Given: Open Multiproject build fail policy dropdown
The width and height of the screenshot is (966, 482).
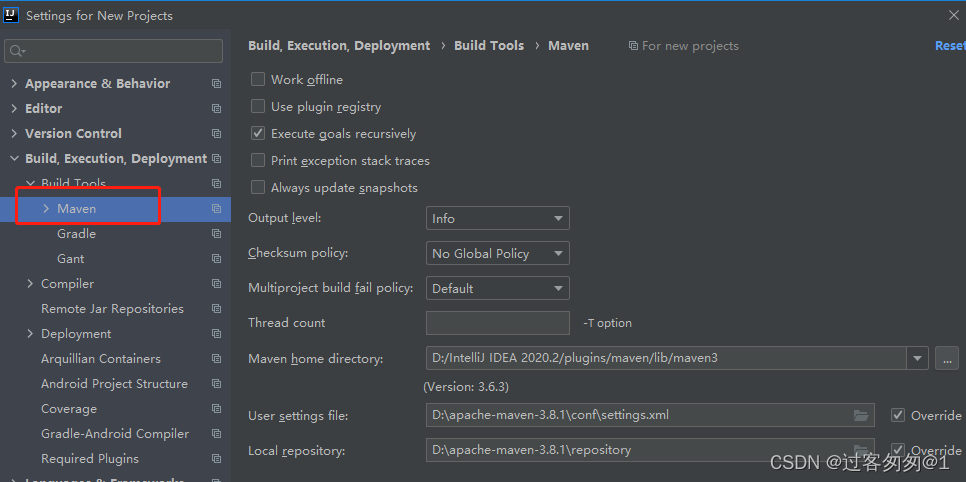Looking at the screenshot, I should tap(497, 288).
